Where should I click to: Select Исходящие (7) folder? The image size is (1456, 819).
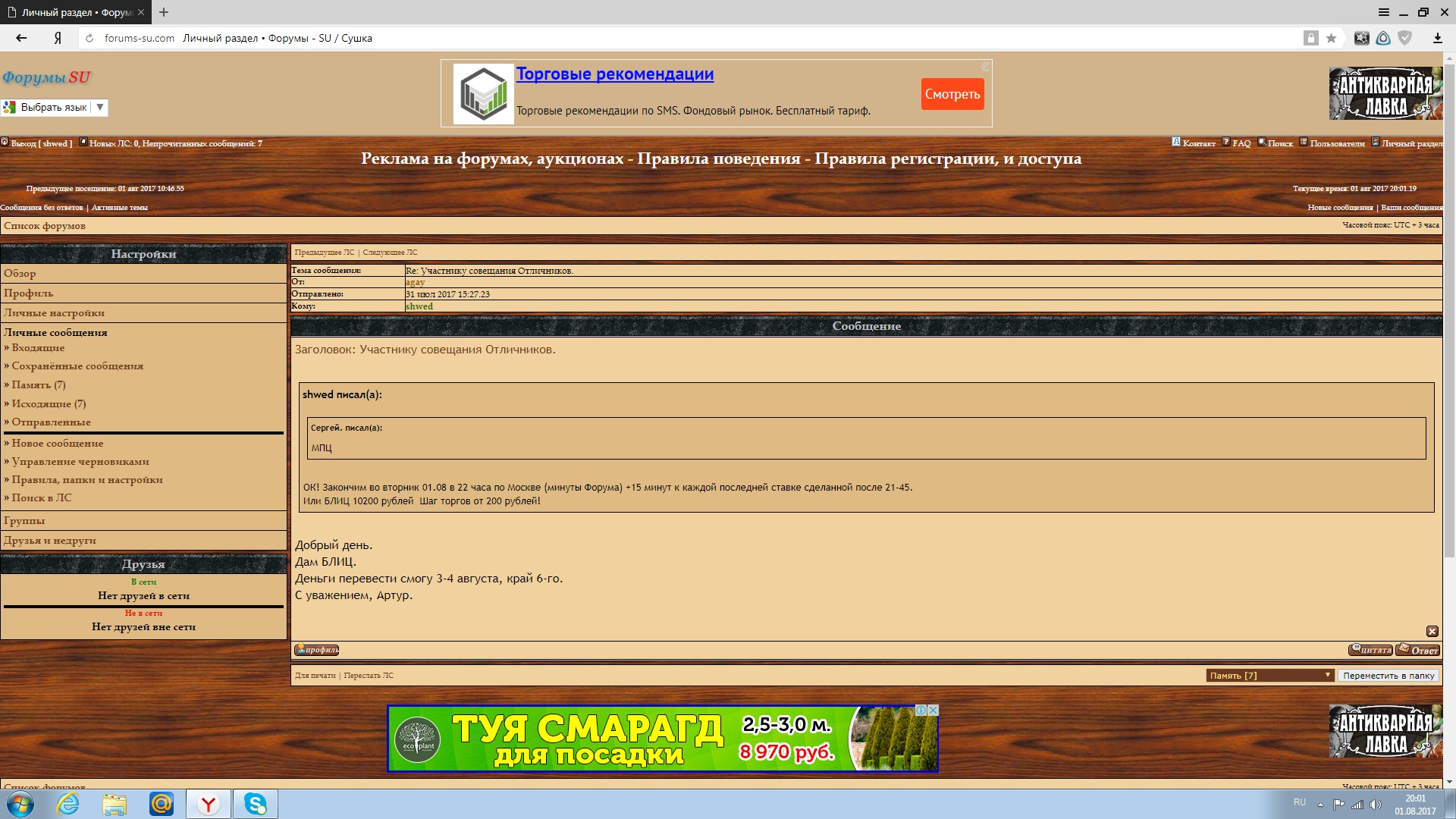click(49, 403)
